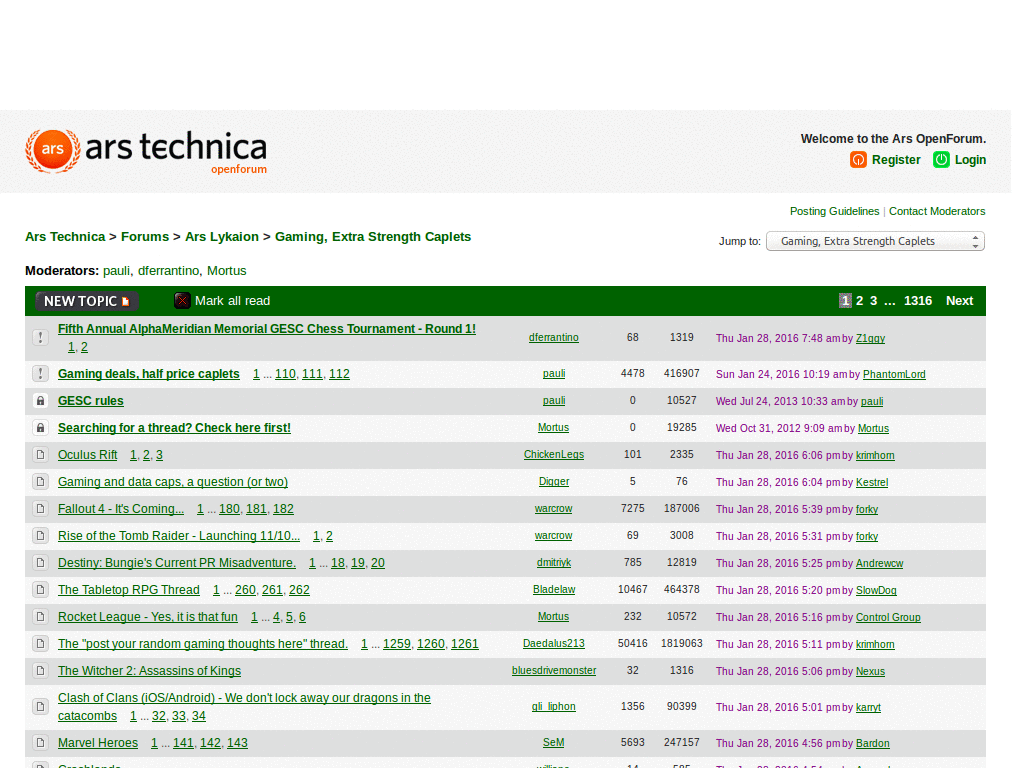Open the Posting Guidelines link
Viewport: 1024px width, 768px height.
click(834, 211)
